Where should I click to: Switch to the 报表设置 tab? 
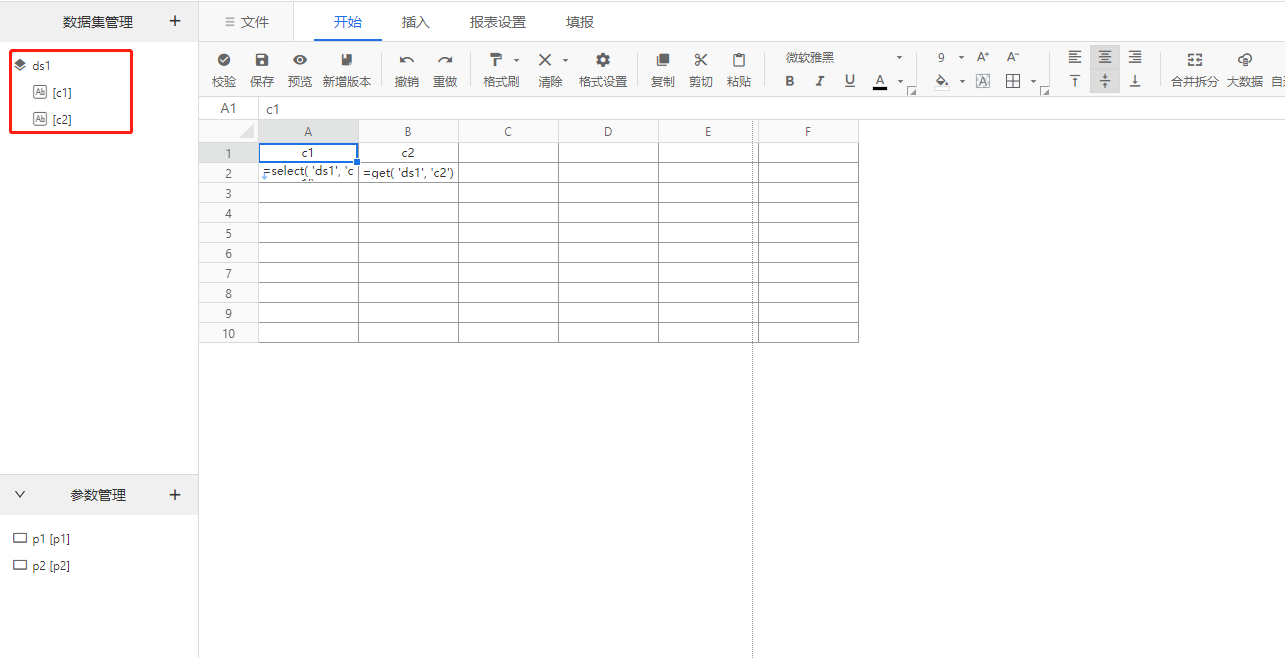pos(498,22)
